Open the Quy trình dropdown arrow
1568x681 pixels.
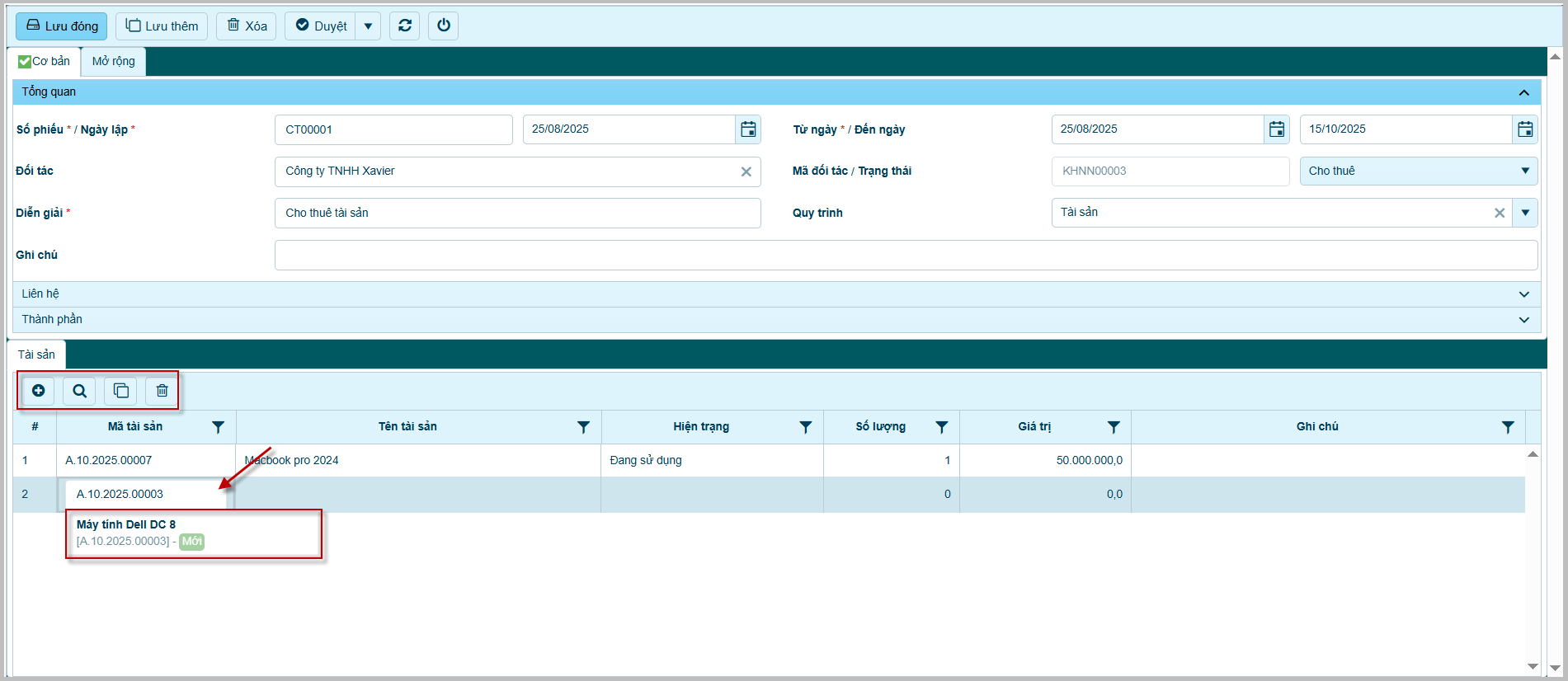(x=1524, y=213)
